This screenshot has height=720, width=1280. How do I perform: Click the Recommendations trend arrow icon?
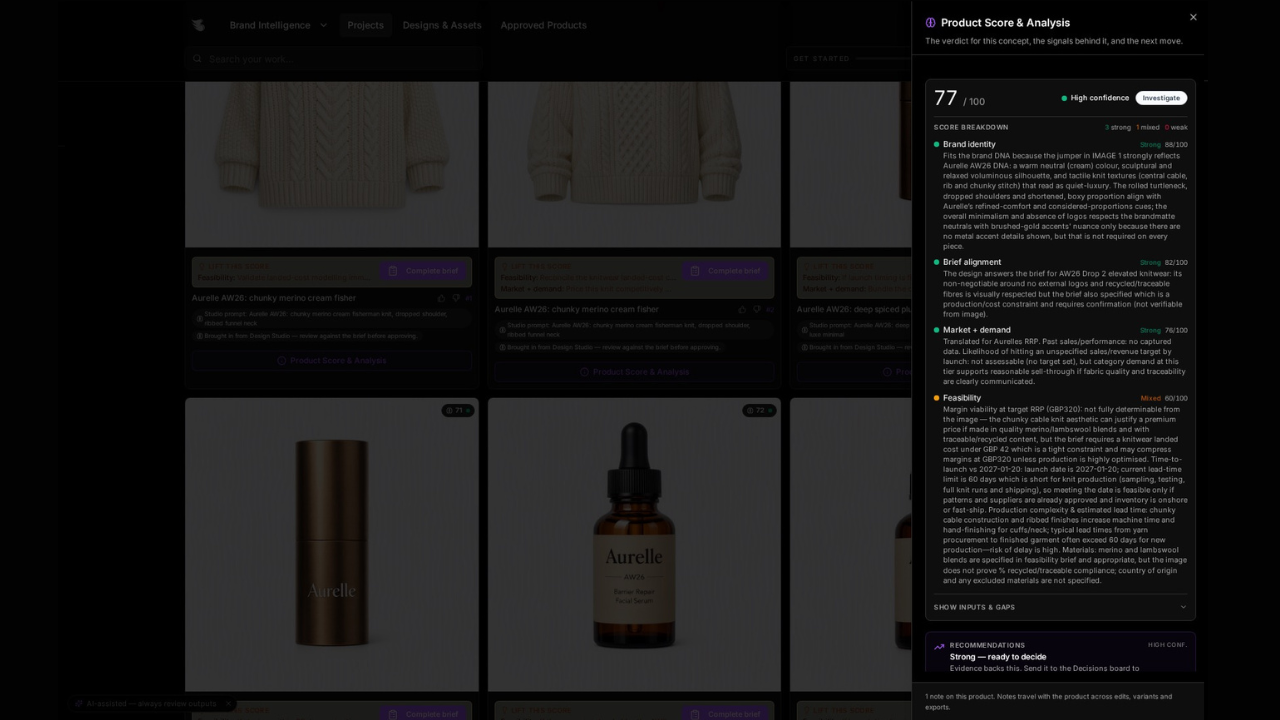tap(938, 647)
